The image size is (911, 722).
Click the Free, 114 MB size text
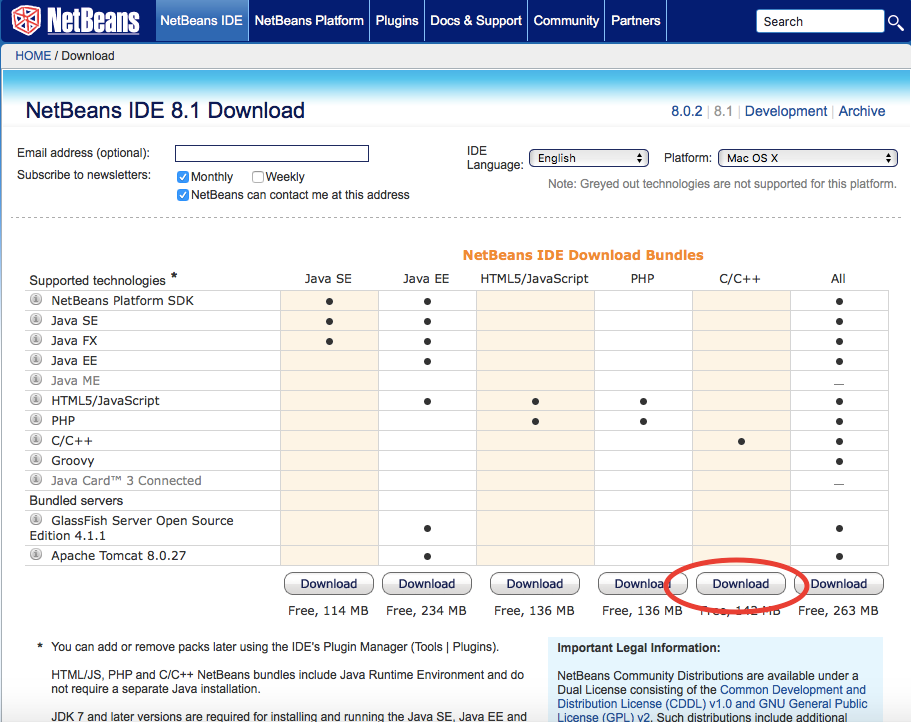(x=328, y=610)
